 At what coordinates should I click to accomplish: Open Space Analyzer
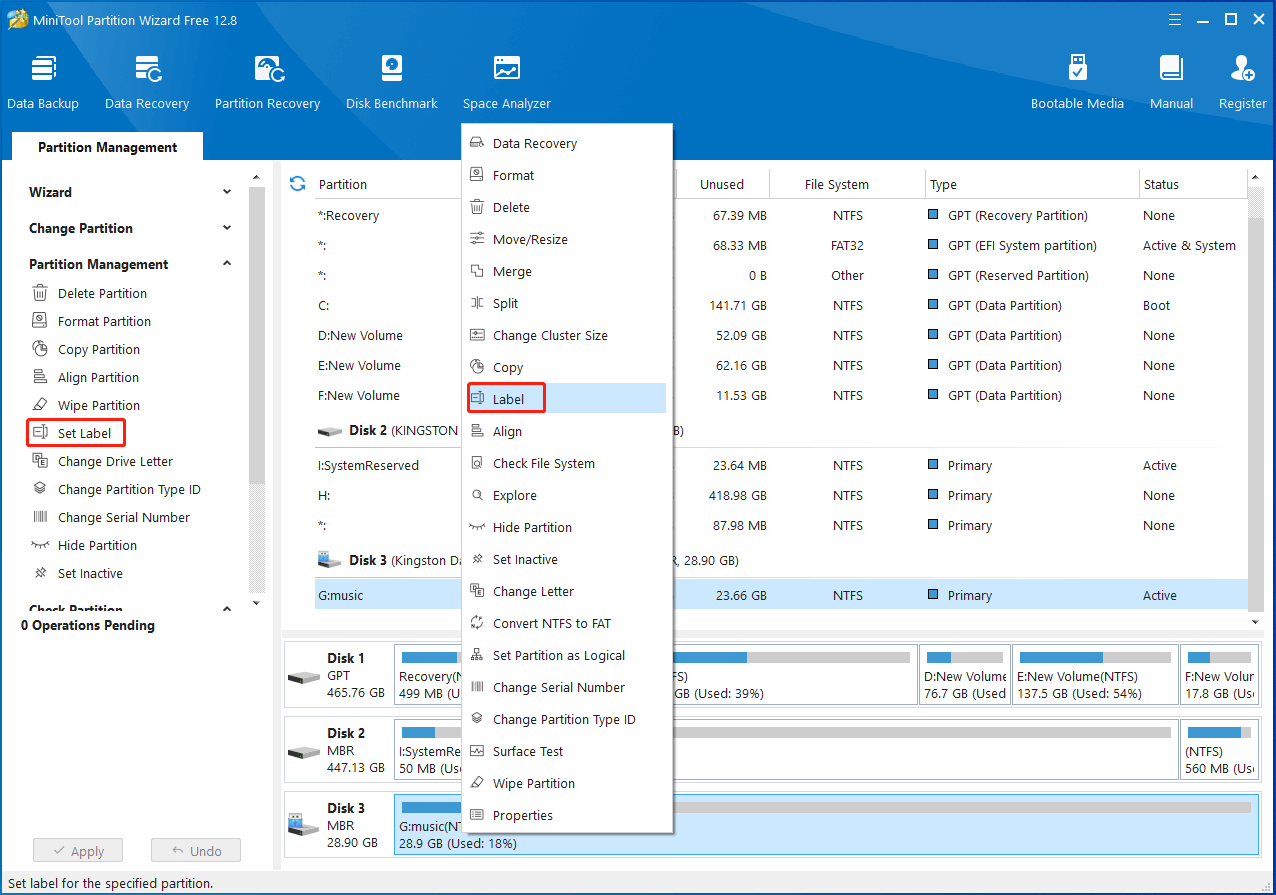[507, 82]
